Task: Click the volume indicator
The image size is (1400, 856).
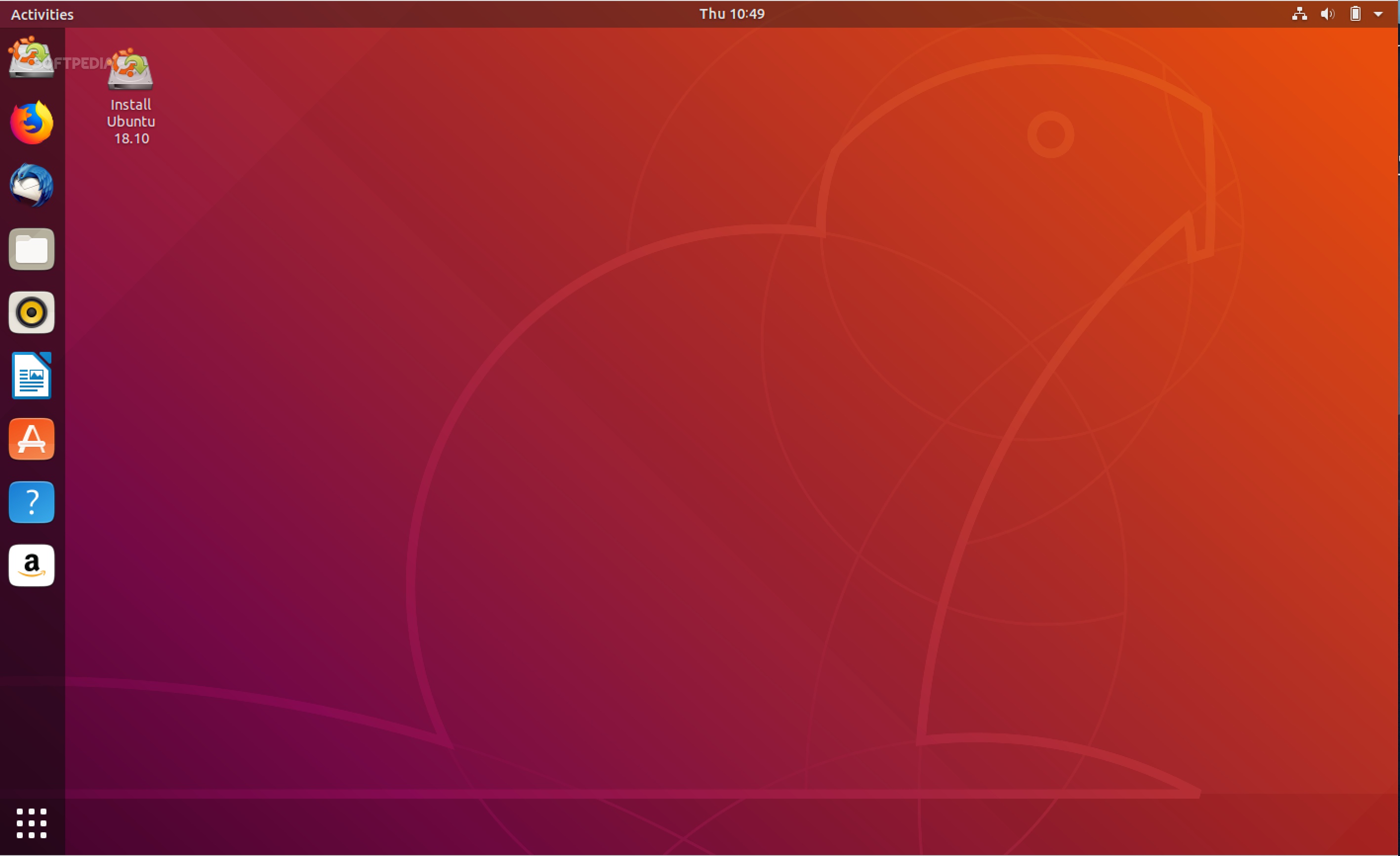Action: [x=1327, y=14]
